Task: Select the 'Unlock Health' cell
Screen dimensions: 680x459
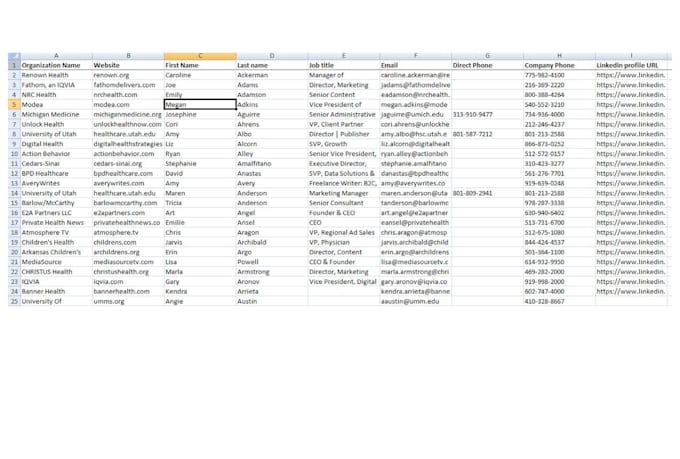Action: click(56, 124)
